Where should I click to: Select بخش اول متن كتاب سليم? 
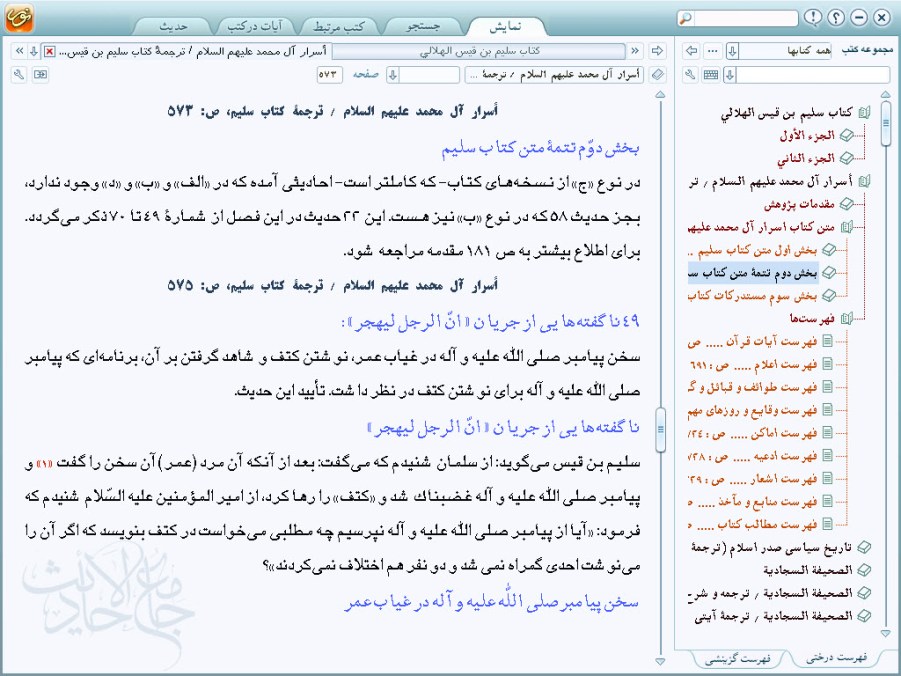click(752, 251)
